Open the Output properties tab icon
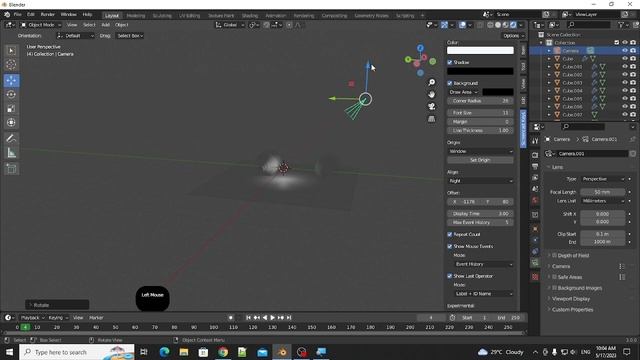The height and width of the screenshot is (360, 640). pyautogui.click(x=535, y=167)
